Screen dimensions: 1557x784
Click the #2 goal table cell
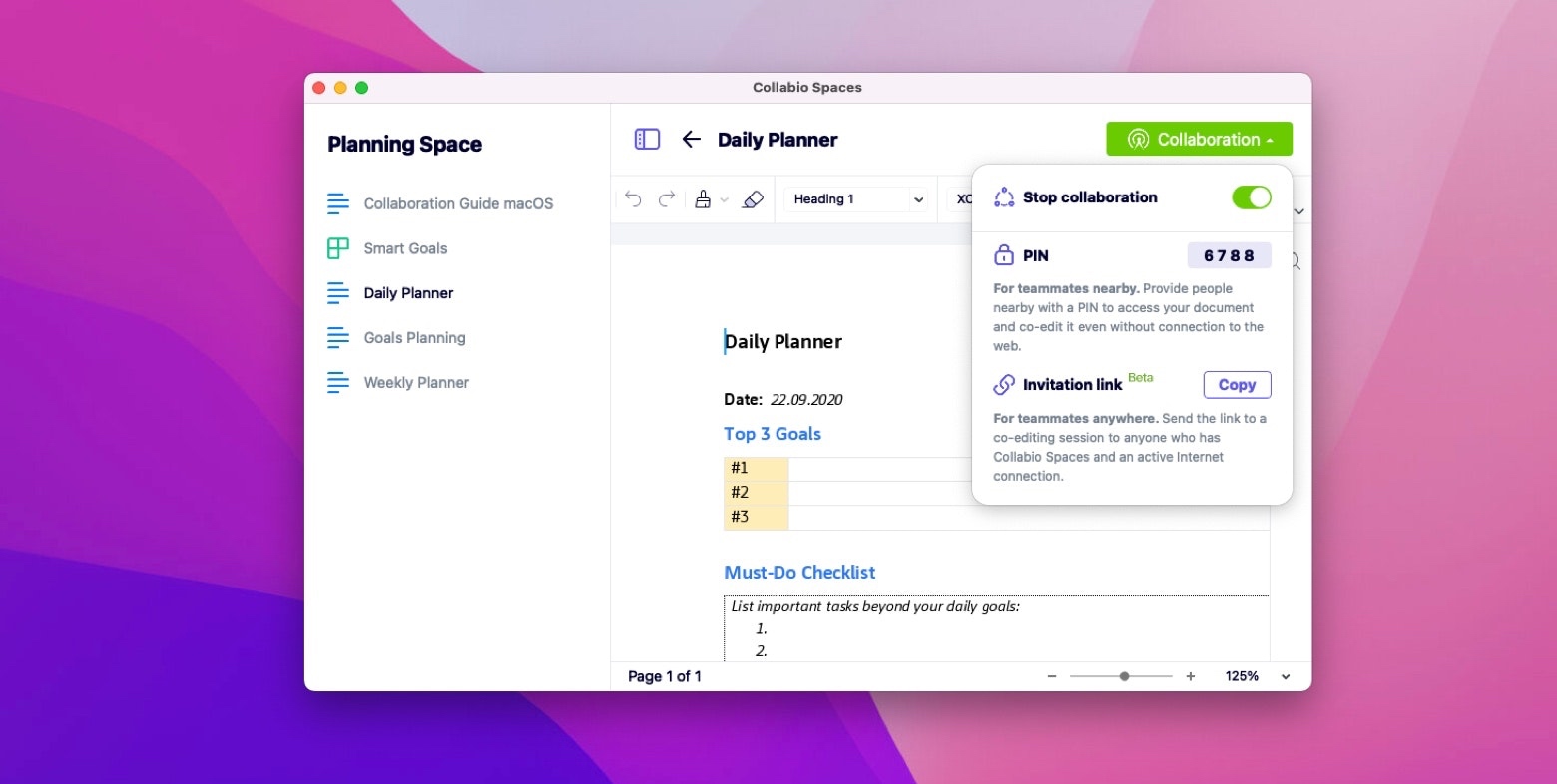point(756,492)
